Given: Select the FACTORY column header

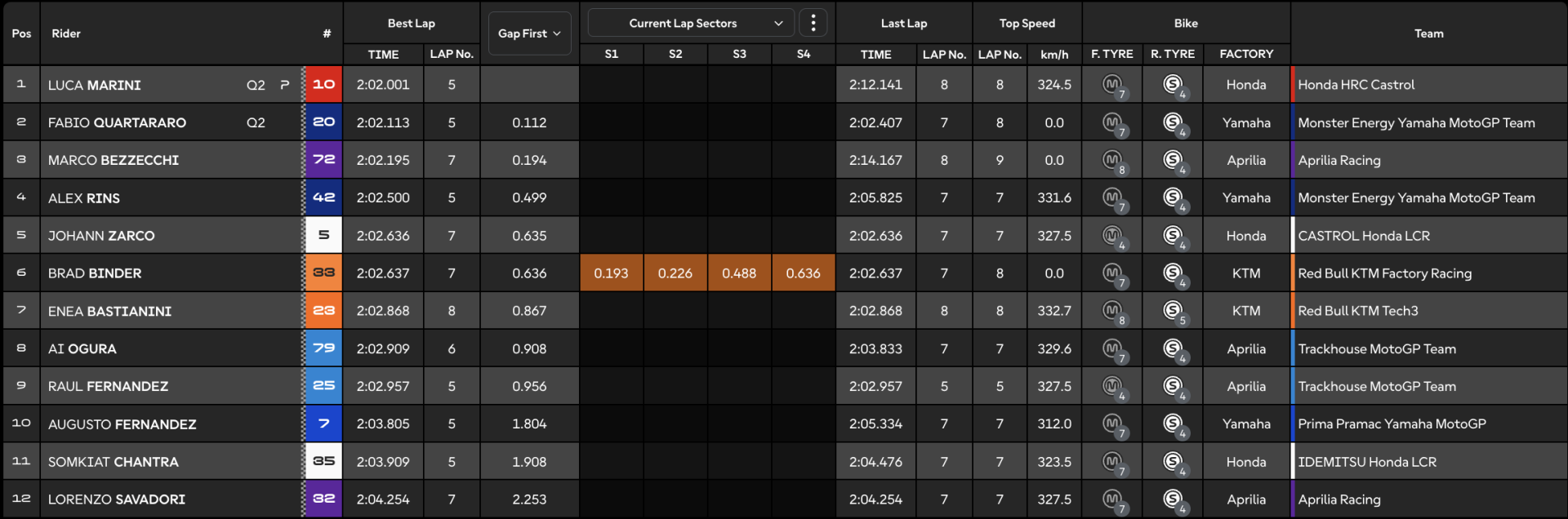Looking at the screenshot, I should (x=1246, y=54).
